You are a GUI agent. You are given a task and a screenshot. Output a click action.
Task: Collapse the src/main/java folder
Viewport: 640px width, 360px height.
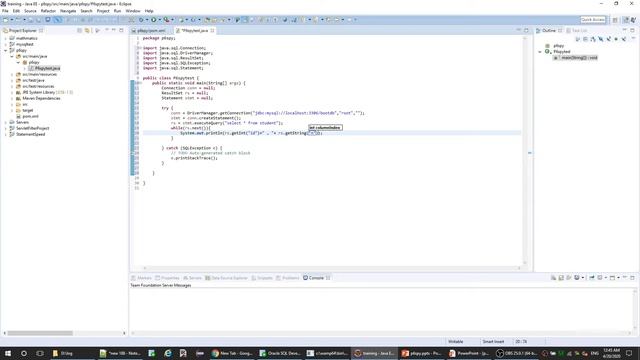(12, 56)
